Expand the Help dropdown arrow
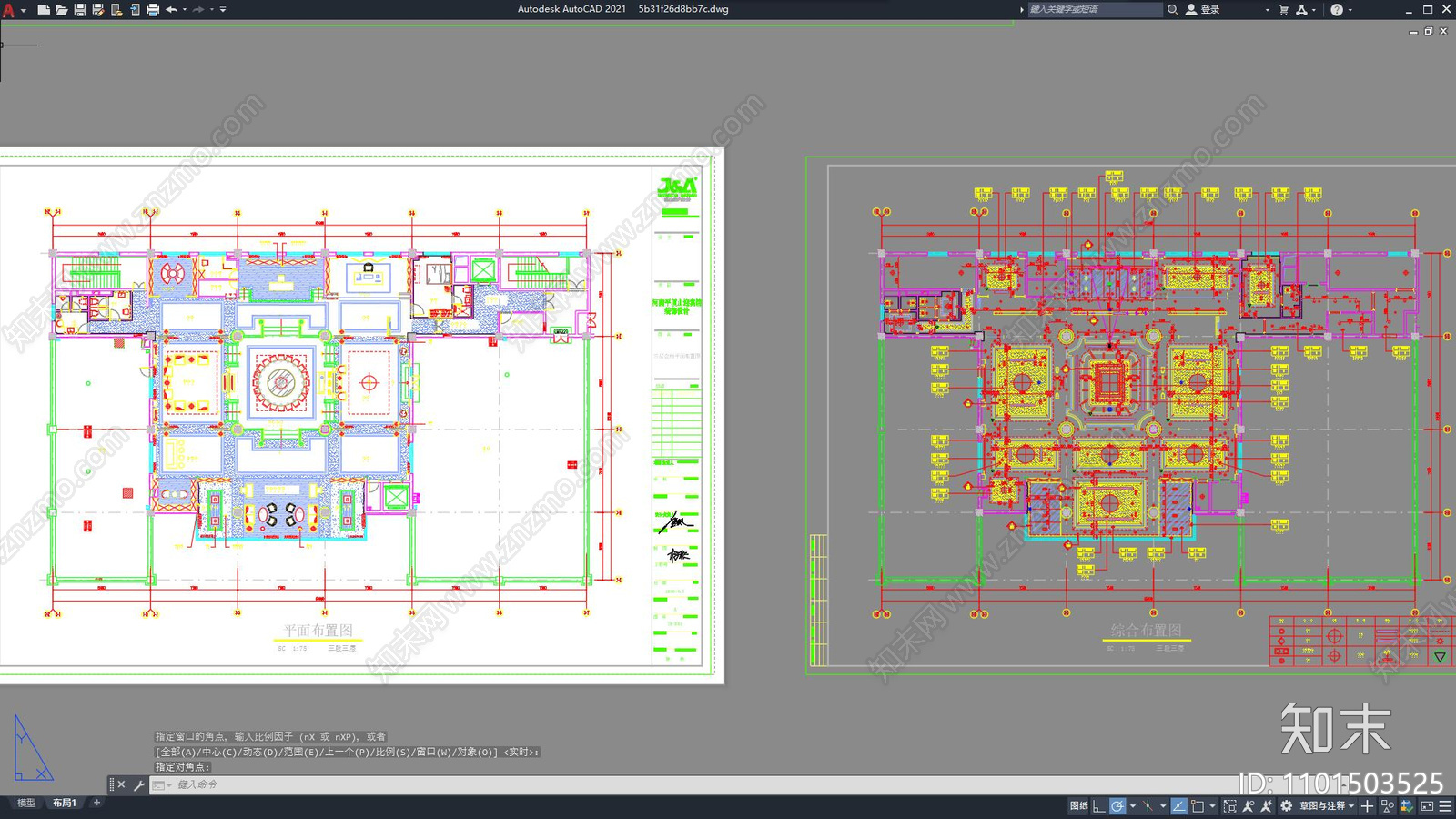The width and height of the screenshot is (1456, 819). coord(1350,9)
